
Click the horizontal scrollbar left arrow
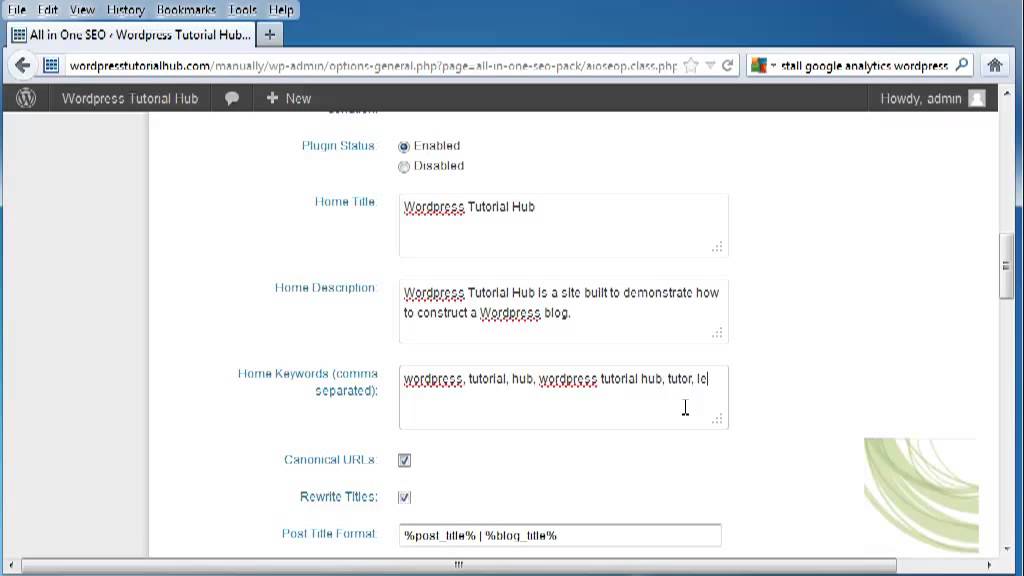pyautogui.click(x=11, y=565)
